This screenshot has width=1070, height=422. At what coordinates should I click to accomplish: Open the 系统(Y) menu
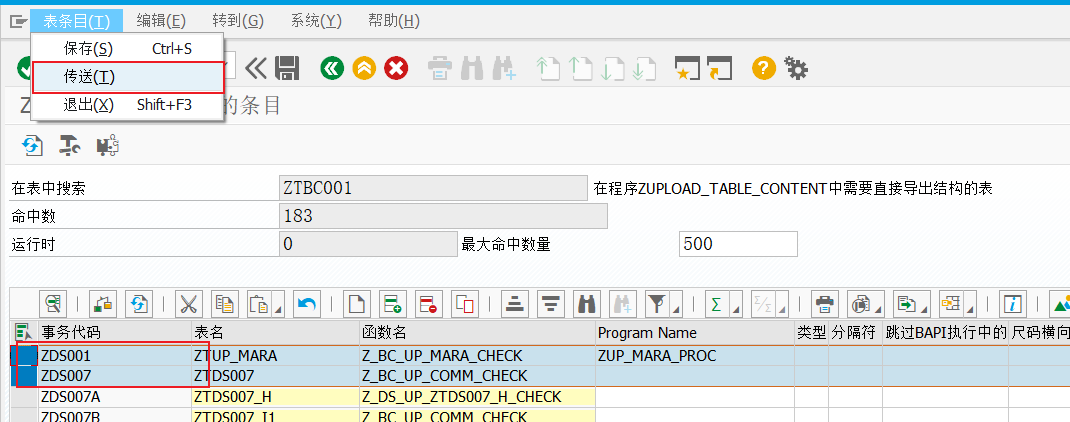pos(315,21)
